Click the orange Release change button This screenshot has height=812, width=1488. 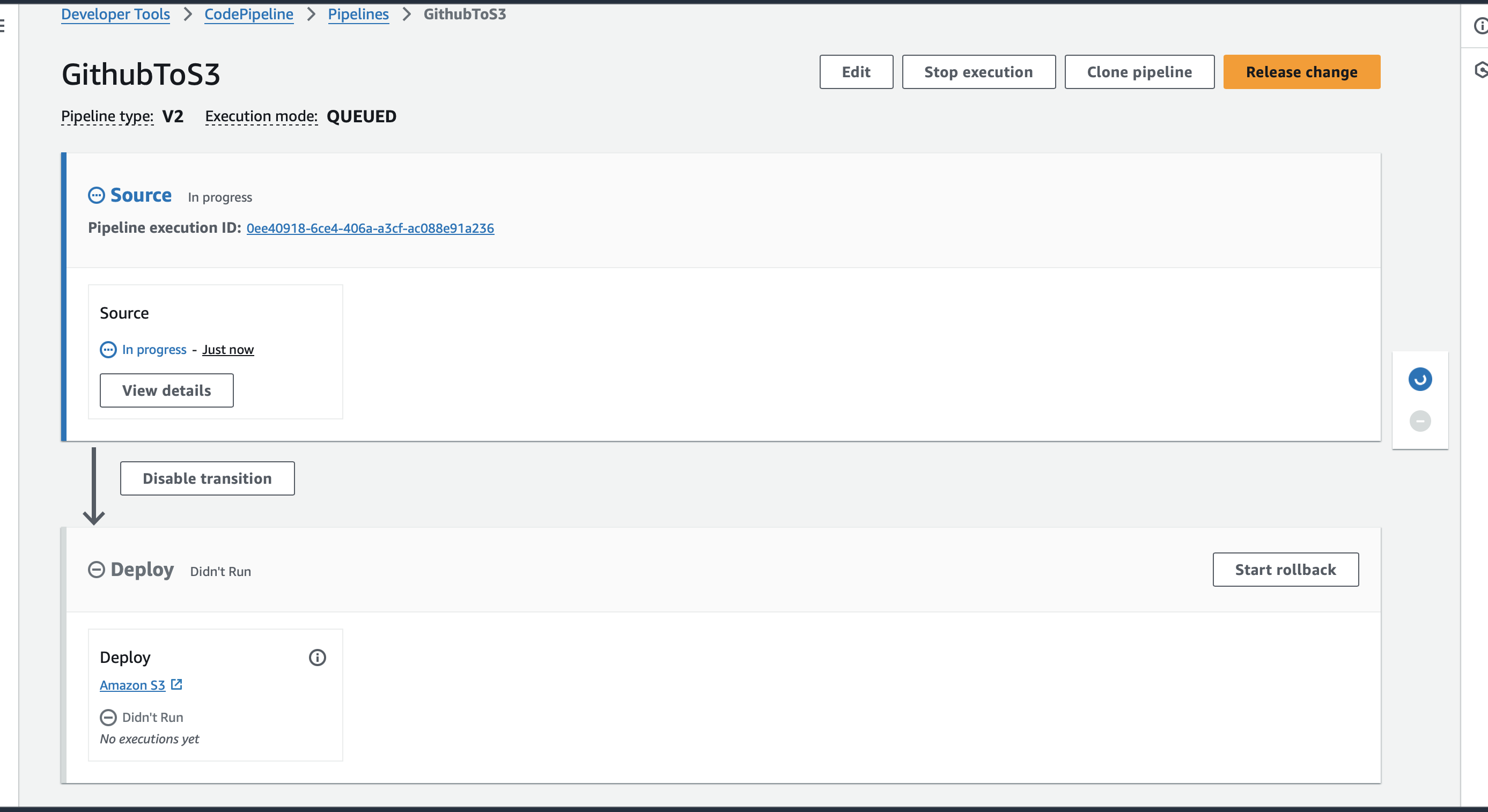(x=1301, y=72)
